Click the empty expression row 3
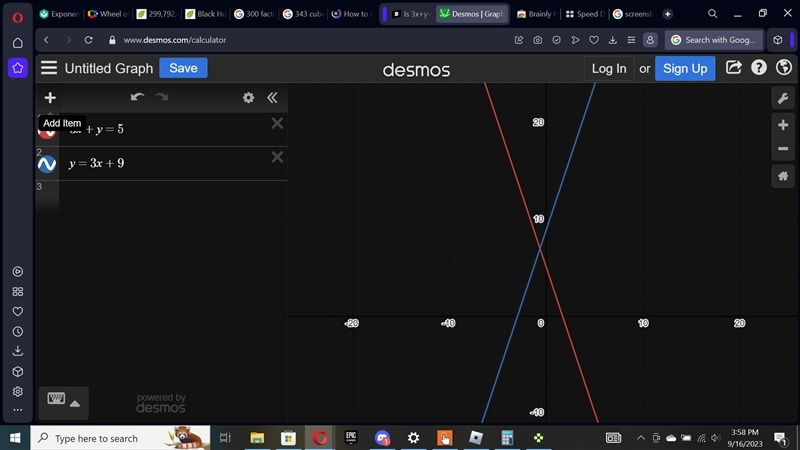 pyautogui.click(x=173, y=196)
